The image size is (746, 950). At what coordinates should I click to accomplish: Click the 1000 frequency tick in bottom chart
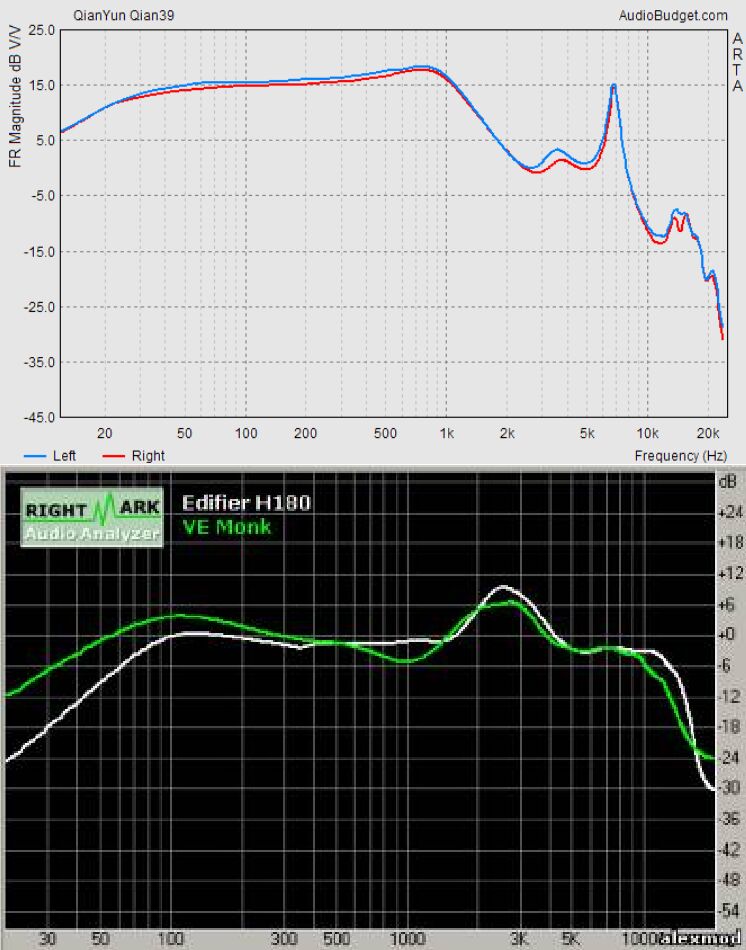click(407, 940)
